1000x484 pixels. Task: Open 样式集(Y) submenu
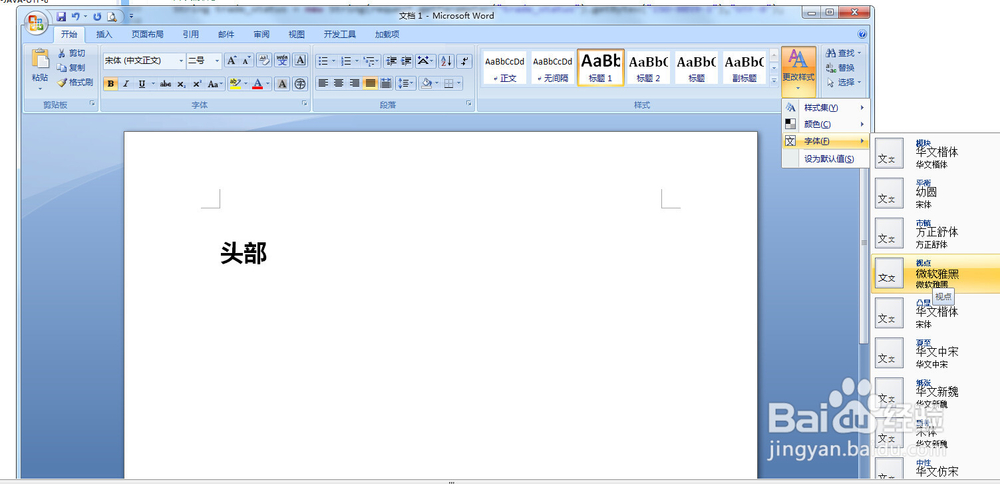coord(826,108)
